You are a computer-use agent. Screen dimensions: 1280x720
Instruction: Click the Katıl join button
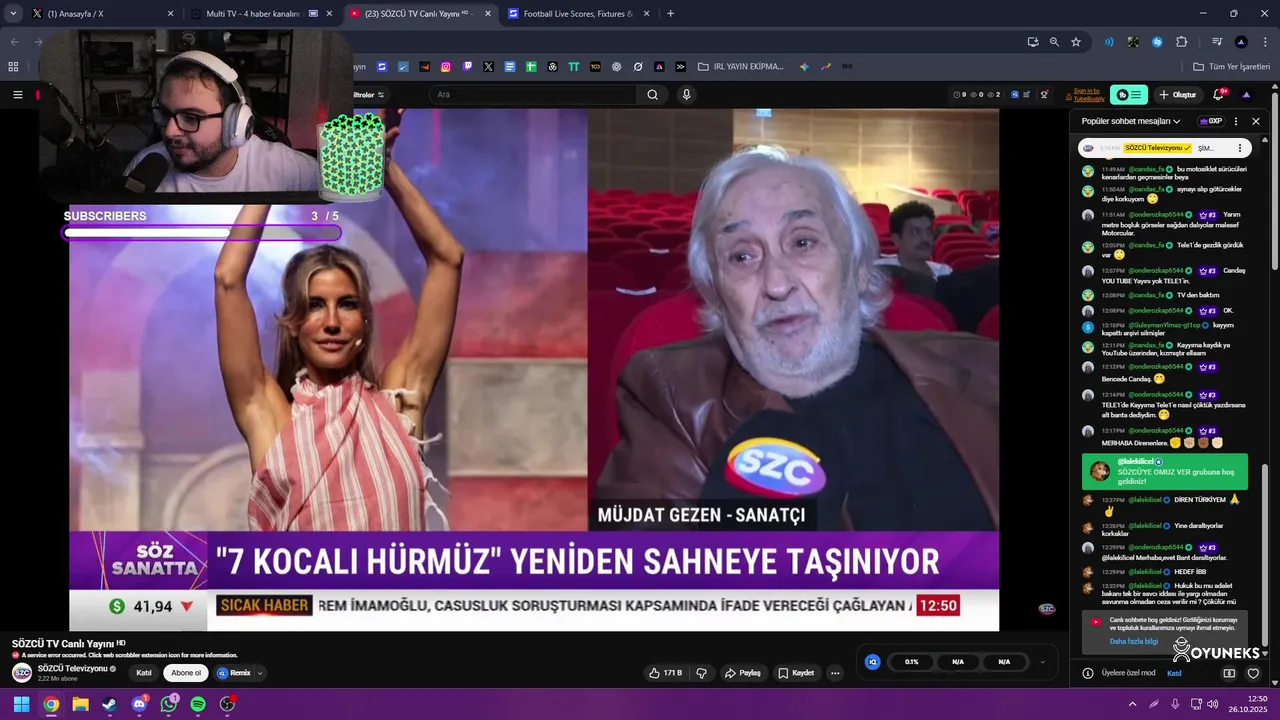click(144, 673)
